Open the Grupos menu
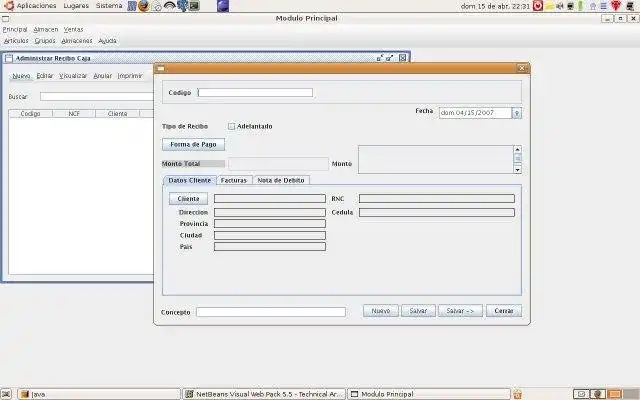Viewport: 640px width, 400px height. click(45, 41)
